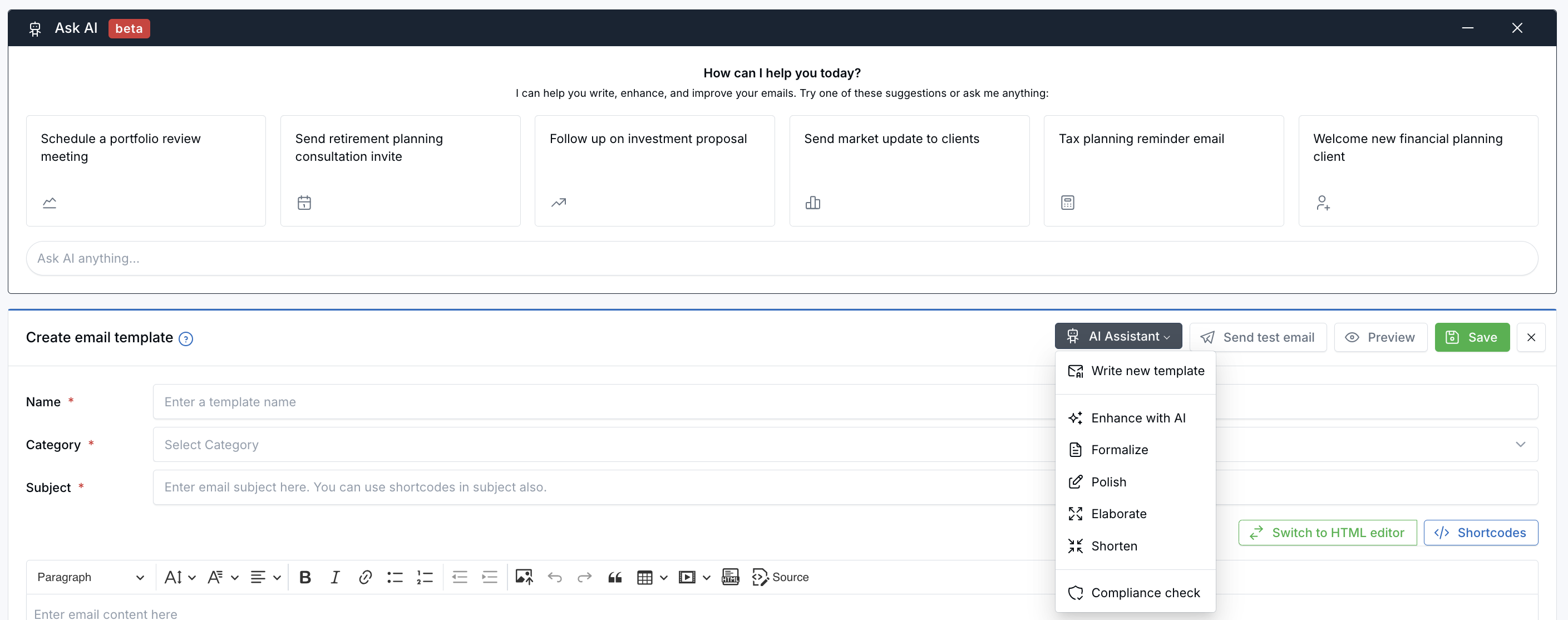Click the upload image icon

(x=524, y=577)
